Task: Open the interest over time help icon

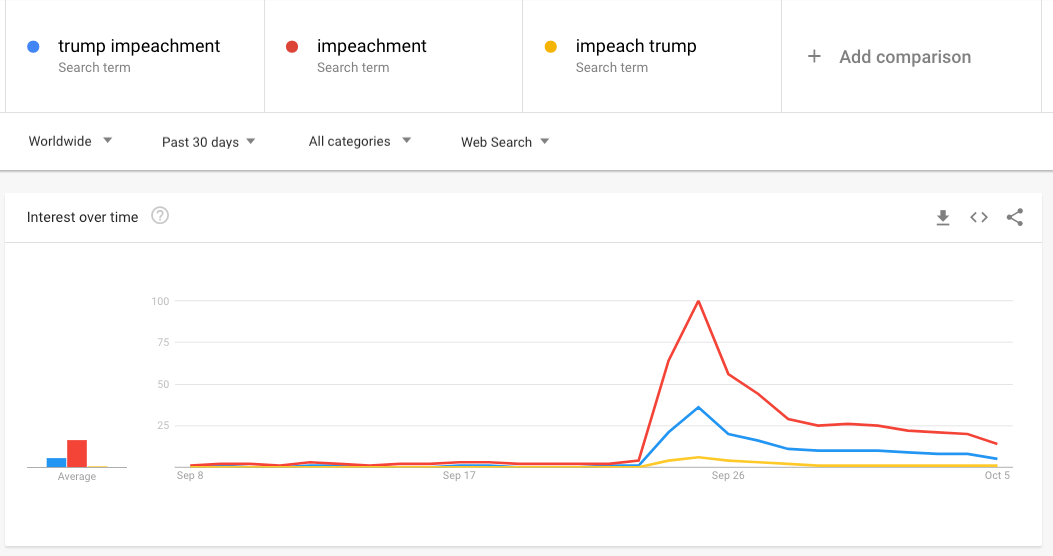Action: pos(160,216)
